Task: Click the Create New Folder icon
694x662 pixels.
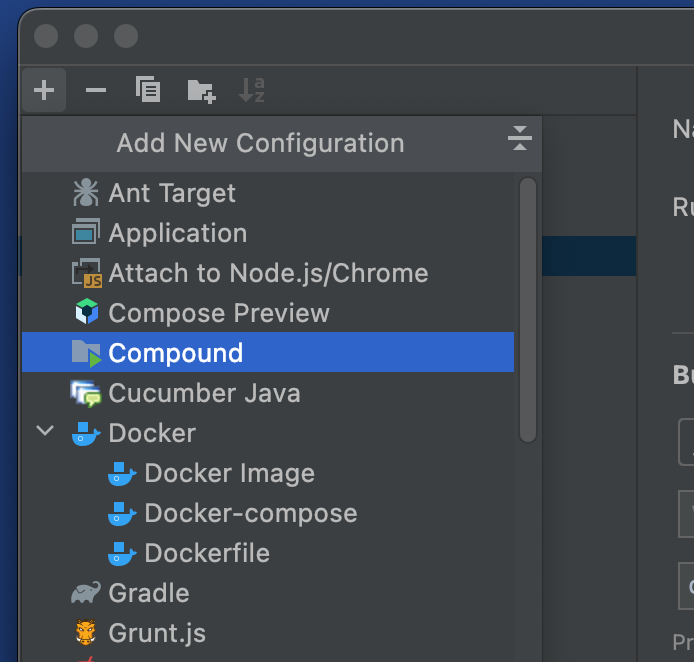Action: coord(201,91)
